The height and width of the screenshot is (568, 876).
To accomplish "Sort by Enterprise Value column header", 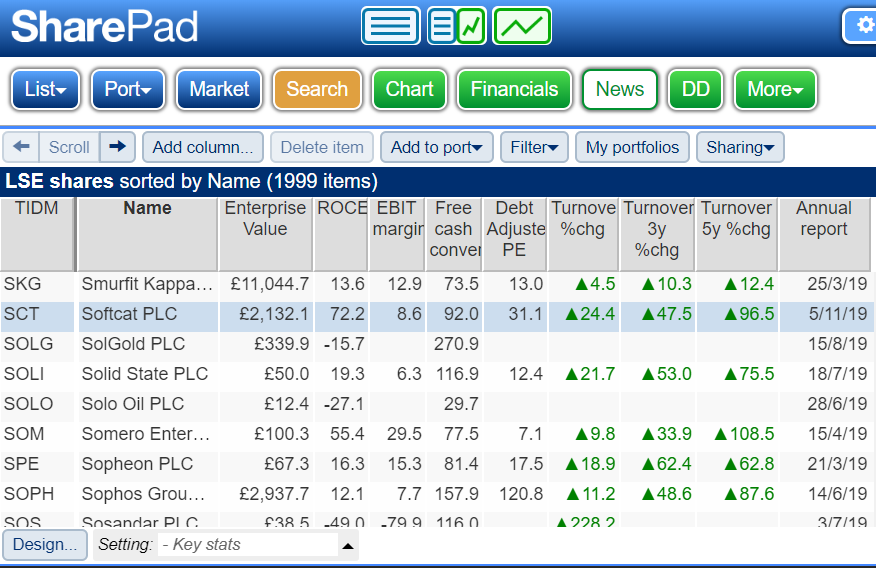I will (265, 234).
